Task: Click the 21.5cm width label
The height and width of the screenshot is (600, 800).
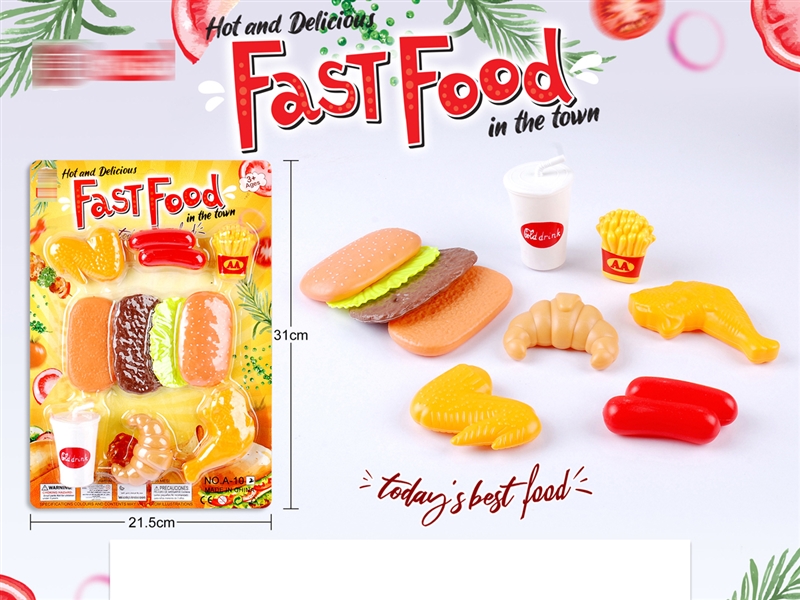Action: [x=151, y=522]
